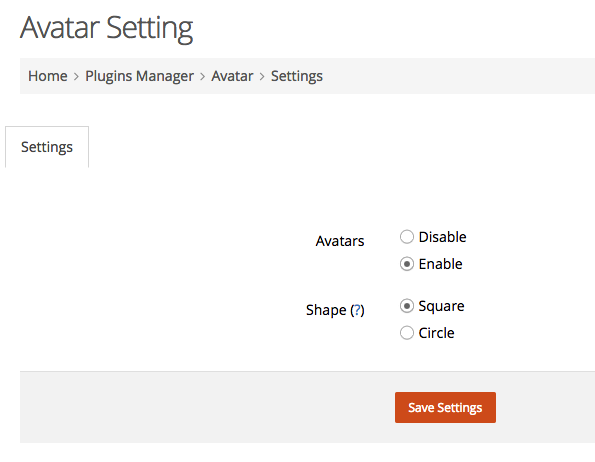Image resolution: width=595 pixels, height=462 pixels.
Task: Click the chevron separator after Home
Action: (76, 77)
